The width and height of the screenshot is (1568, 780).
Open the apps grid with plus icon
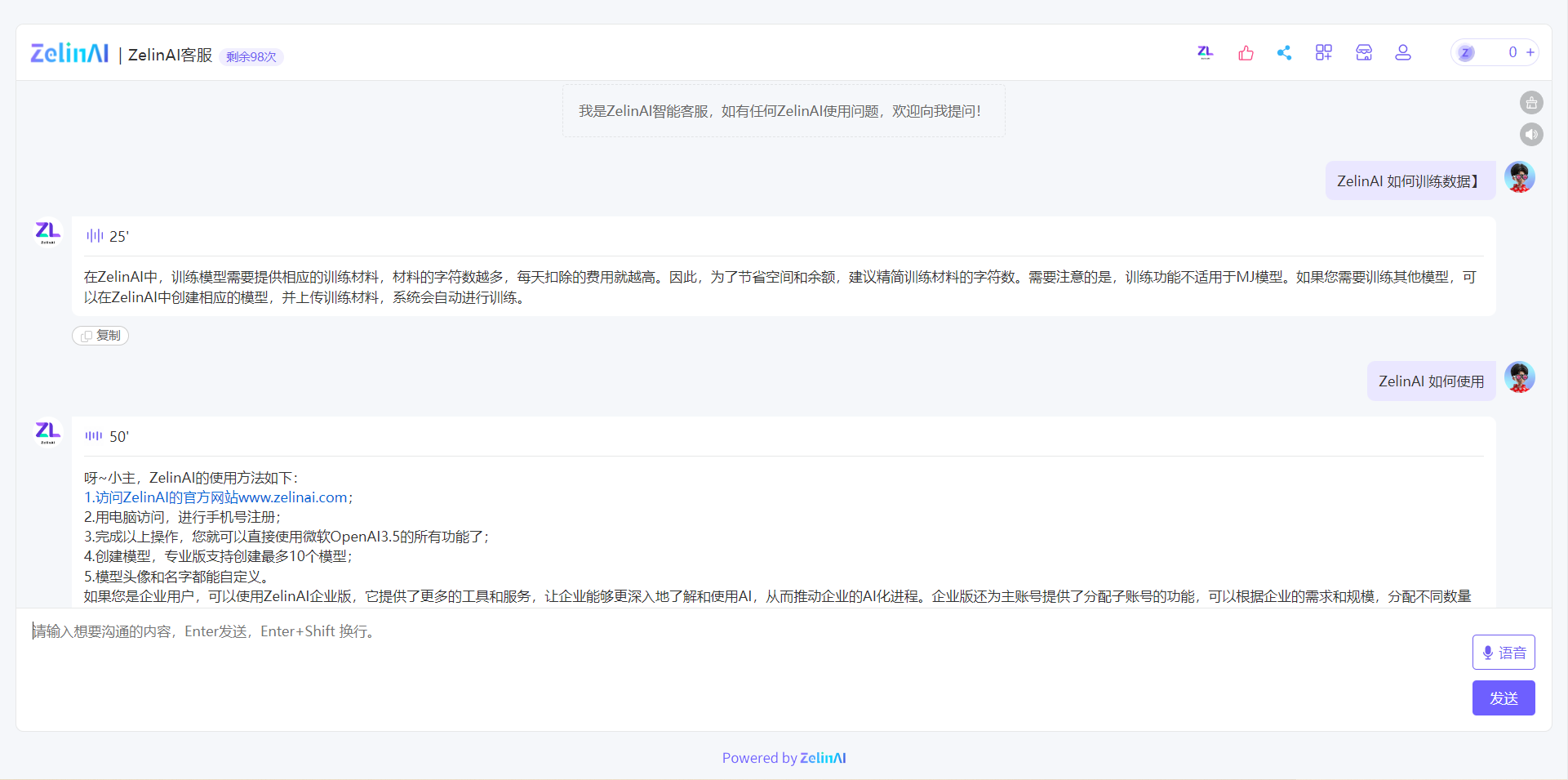point(1324,53)
